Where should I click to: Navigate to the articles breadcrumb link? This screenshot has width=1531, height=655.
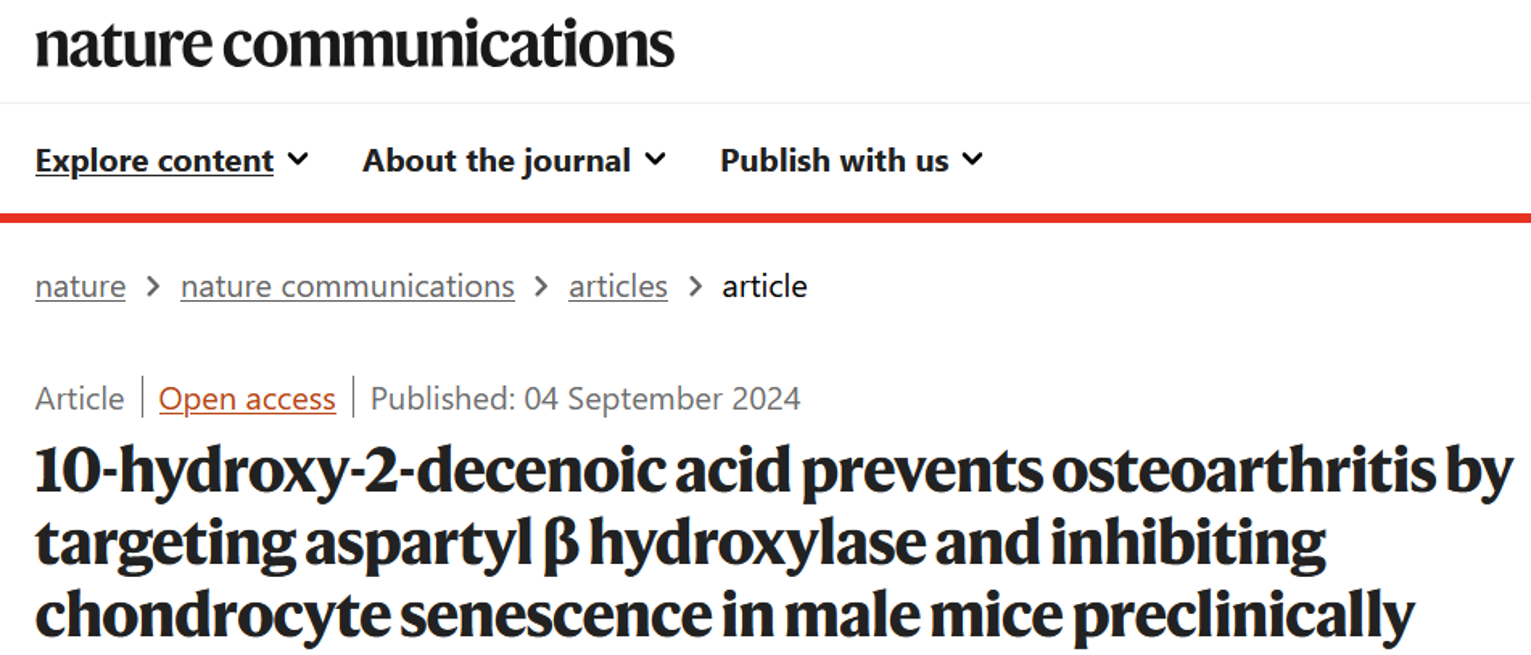point(617,287)
